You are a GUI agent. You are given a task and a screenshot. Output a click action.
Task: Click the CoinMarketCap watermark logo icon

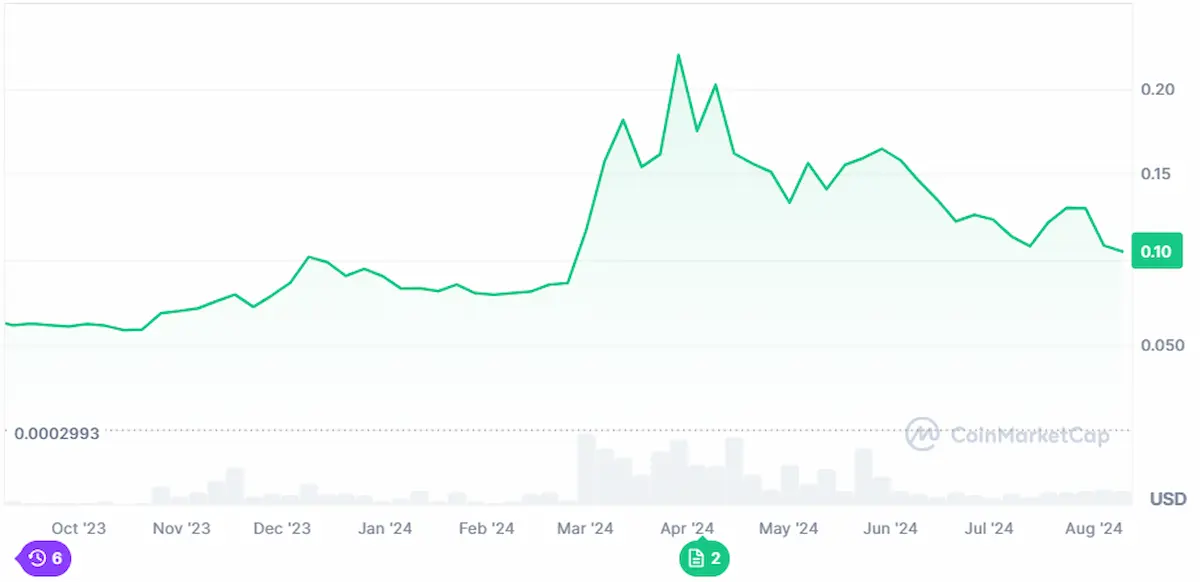[922, 434]
